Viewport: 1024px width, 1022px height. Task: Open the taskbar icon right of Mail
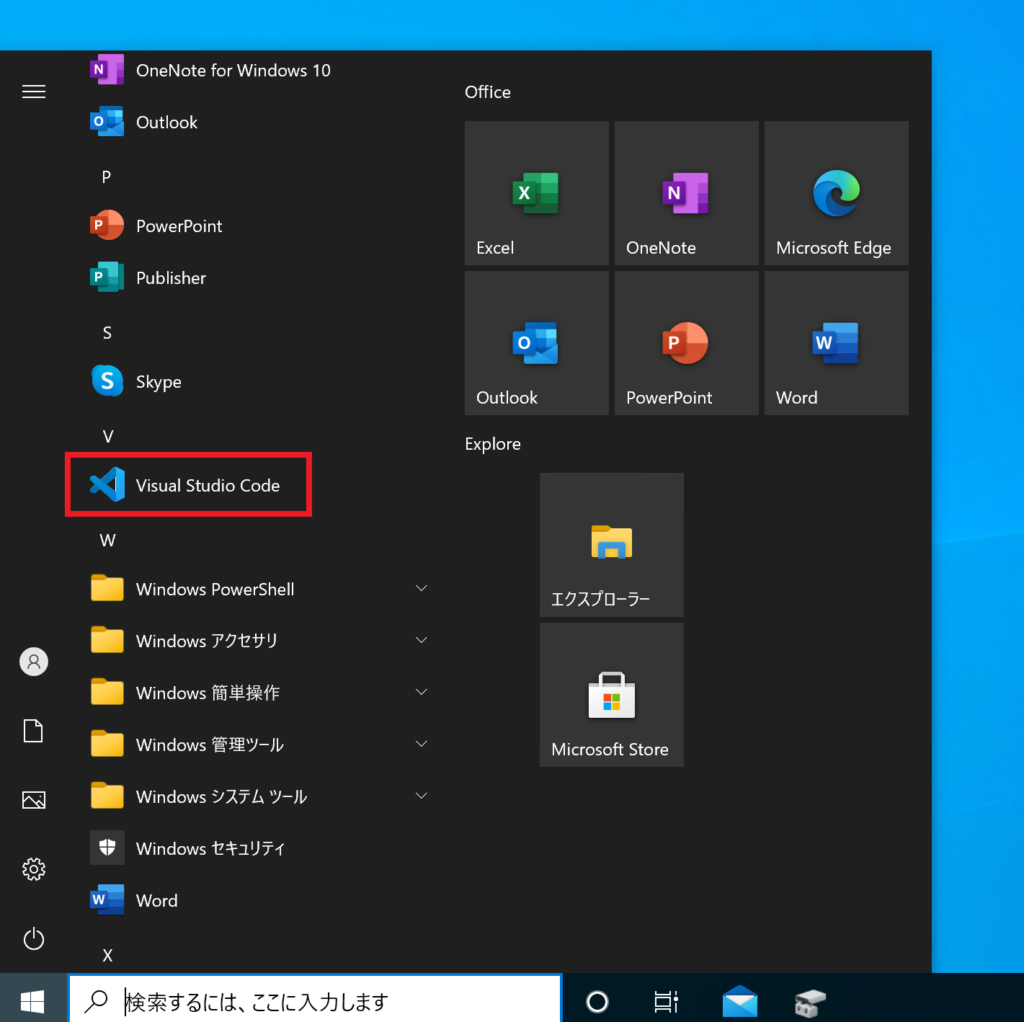coord(810,1002)
